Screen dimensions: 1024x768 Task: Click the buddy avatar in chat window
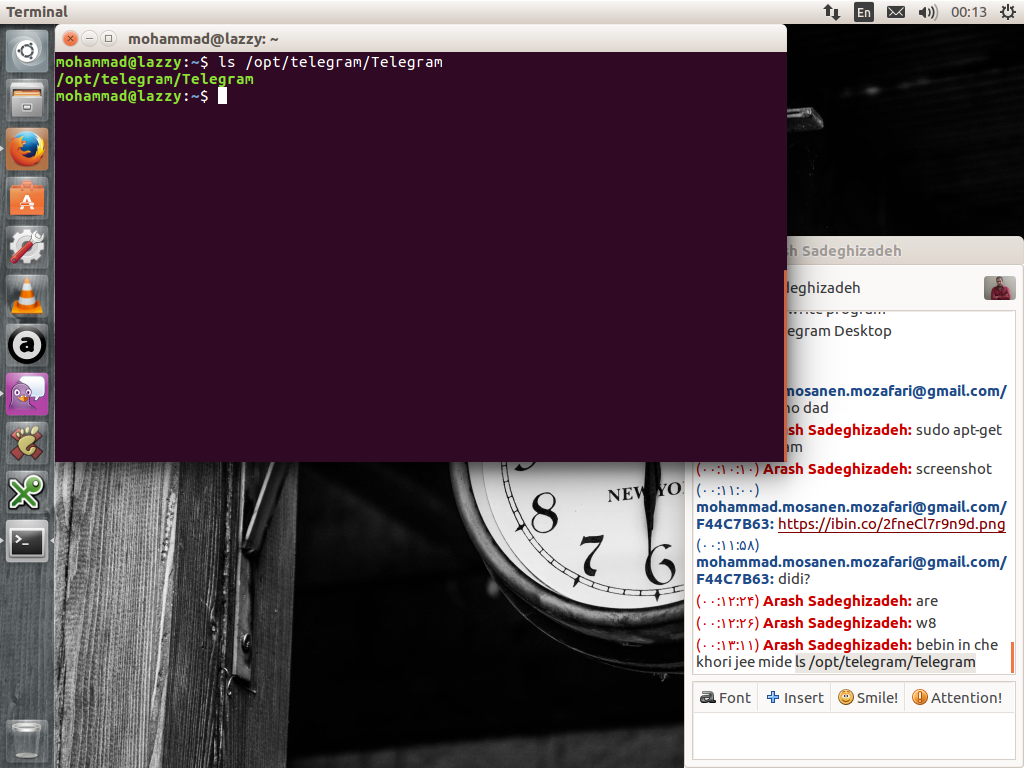pyautogui.click(x=999, y=288)
